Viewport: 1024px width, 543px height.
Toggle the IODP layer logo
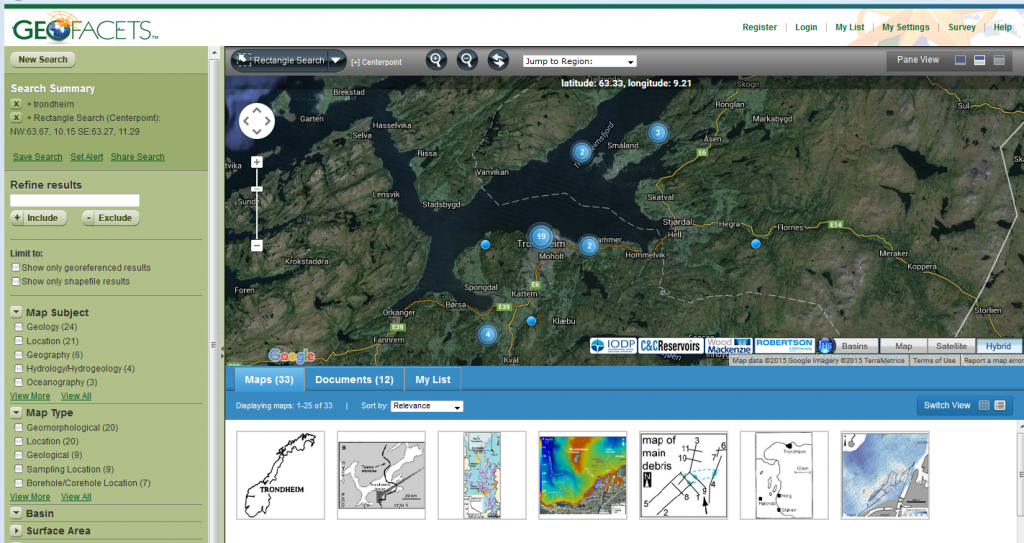click(x=611, y=345)
